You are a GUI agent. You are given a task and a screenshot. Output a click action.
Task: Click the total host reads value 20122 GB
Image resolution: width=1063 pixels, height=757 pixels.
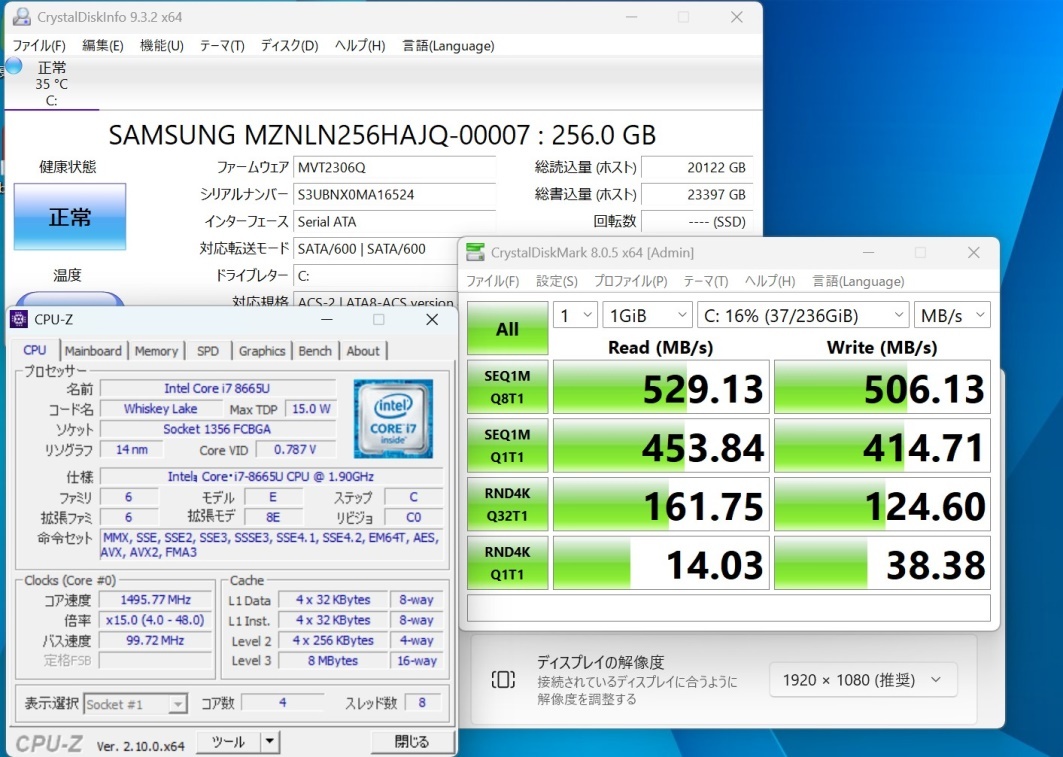pyautogui.click(x=697, y=167)
